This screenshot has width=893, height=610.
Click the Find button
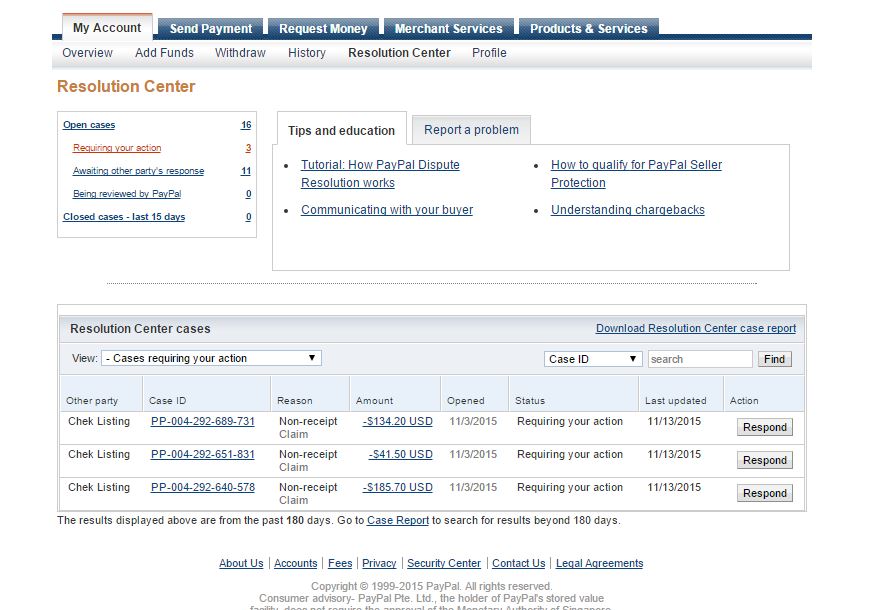click(x=775, y=359)
